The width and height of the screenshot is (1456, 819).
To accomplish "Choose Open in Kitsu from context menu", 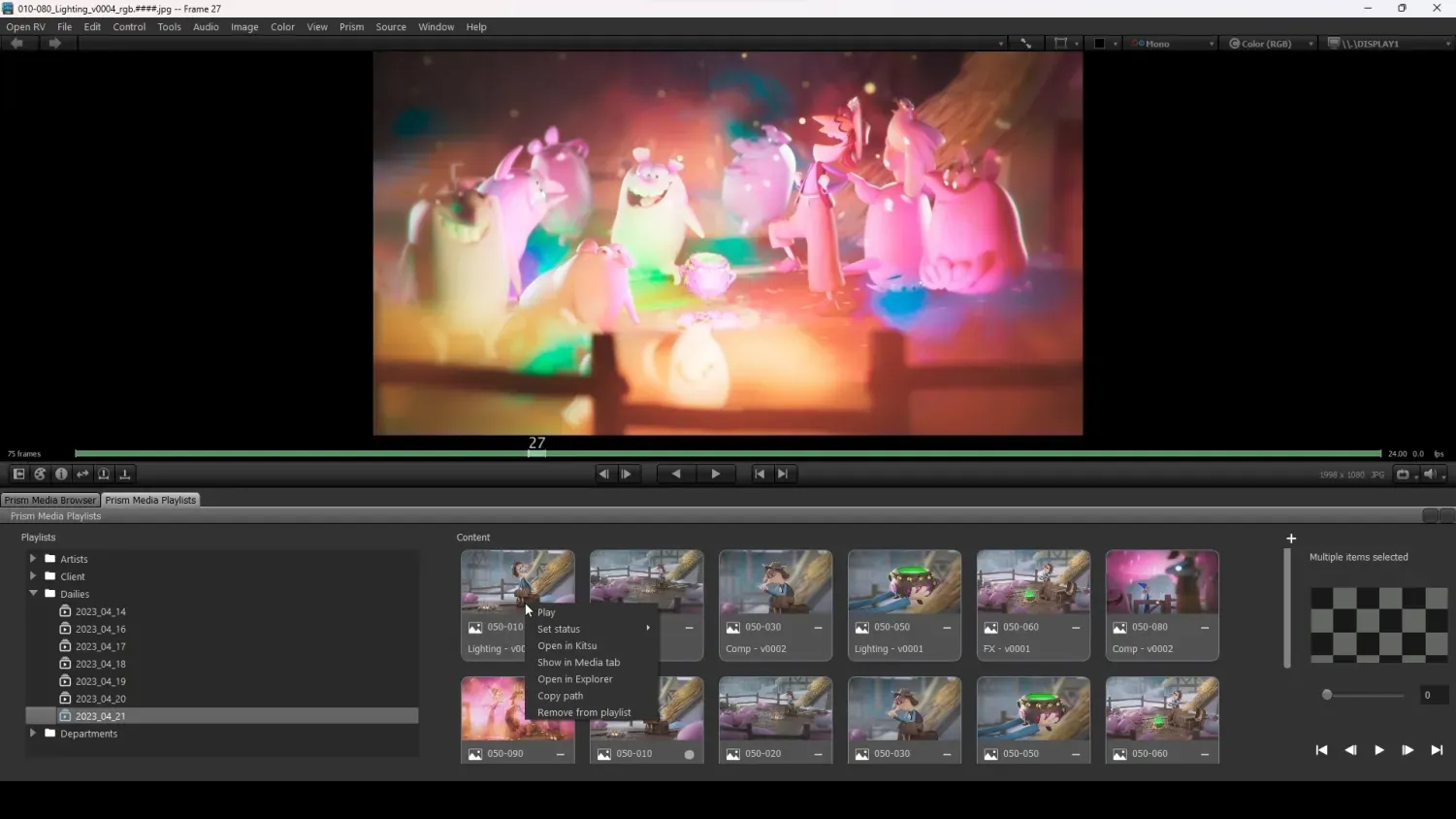I will [566, 646].
